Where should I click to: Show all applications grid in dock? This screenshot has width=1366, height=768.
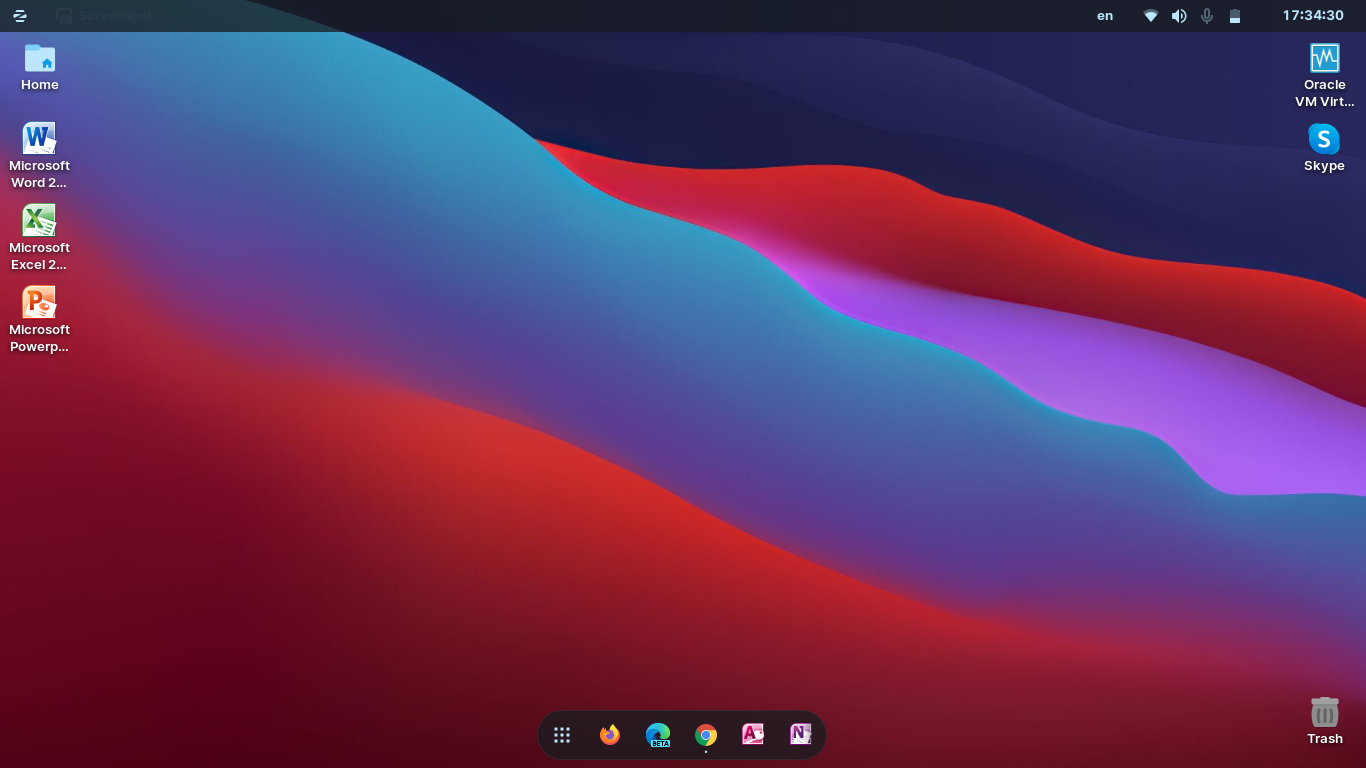pyautogui.click(x=562, y=735)
